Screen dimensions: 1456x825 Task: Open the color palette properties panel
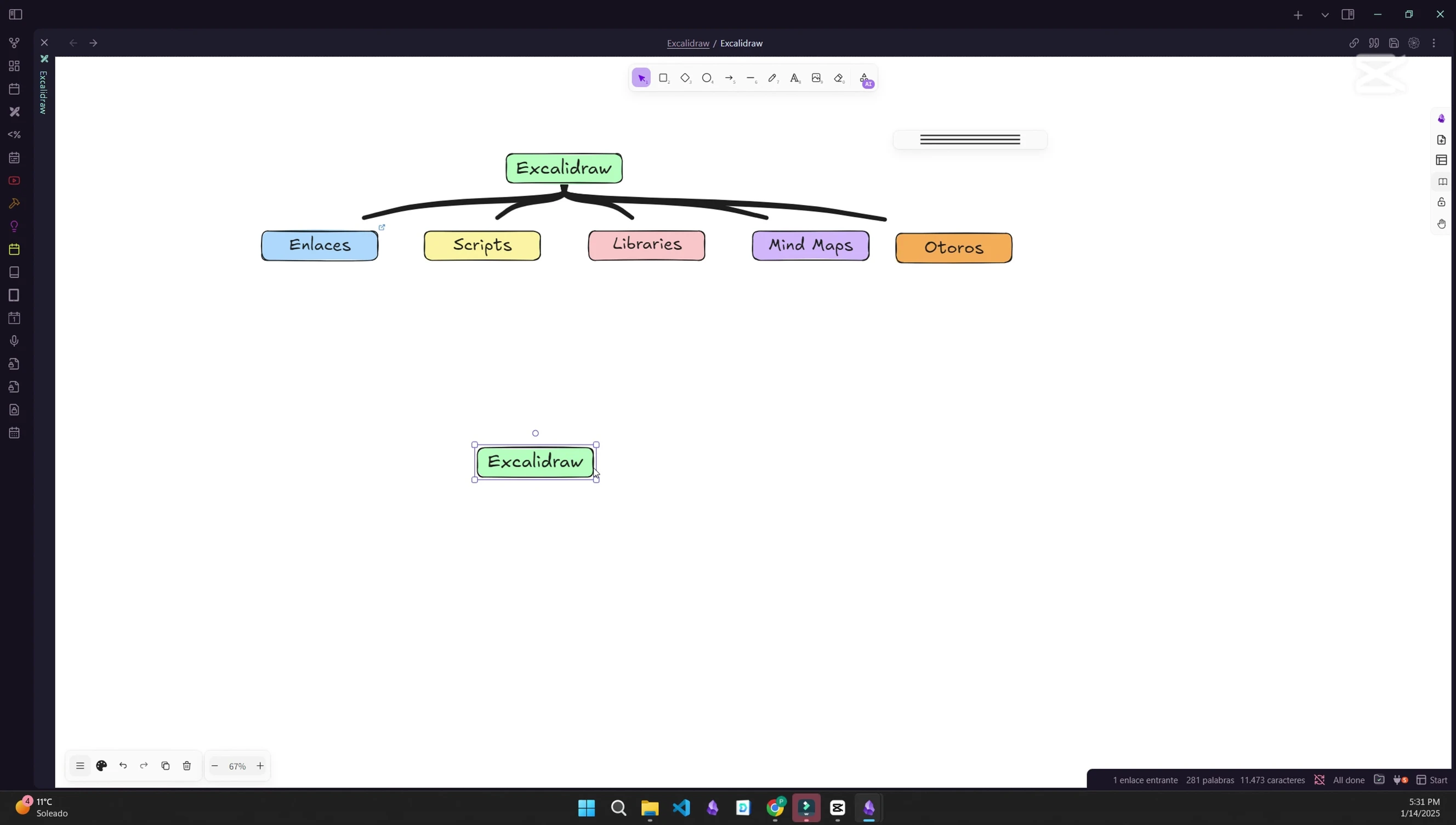[101, 766]
